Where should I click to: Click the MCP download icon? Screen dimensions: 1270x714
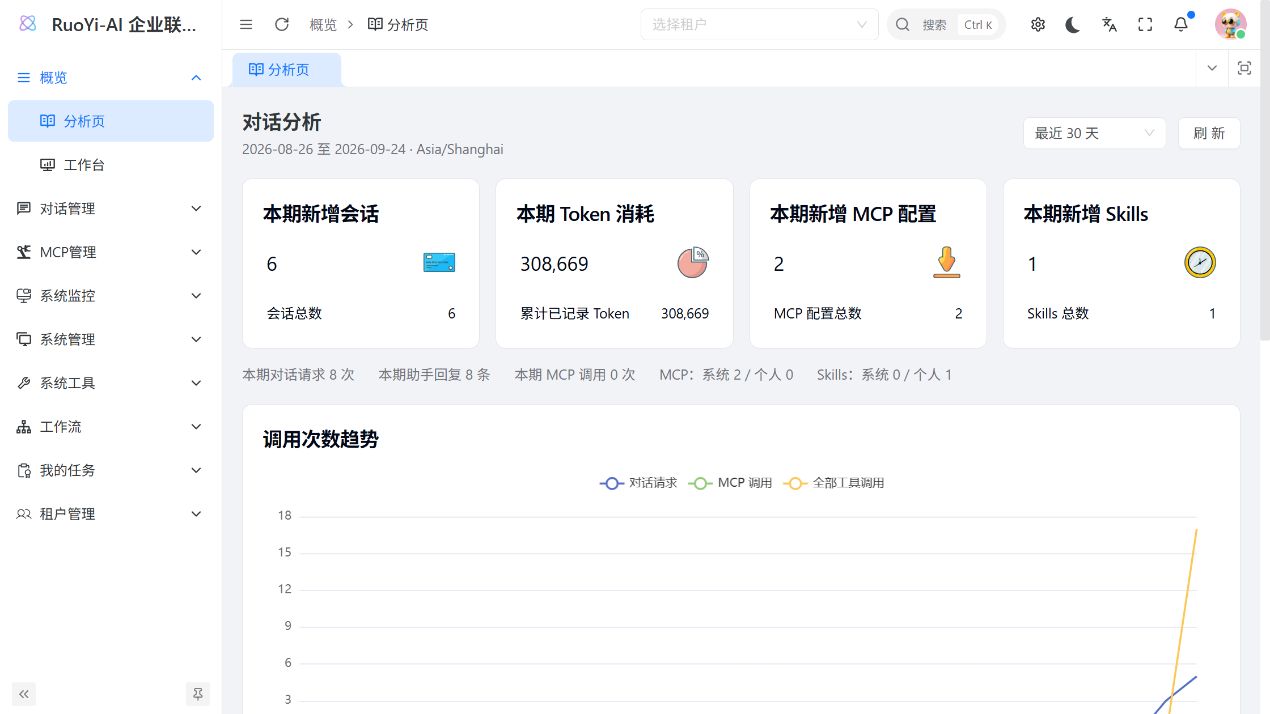(x=946, y=263)
